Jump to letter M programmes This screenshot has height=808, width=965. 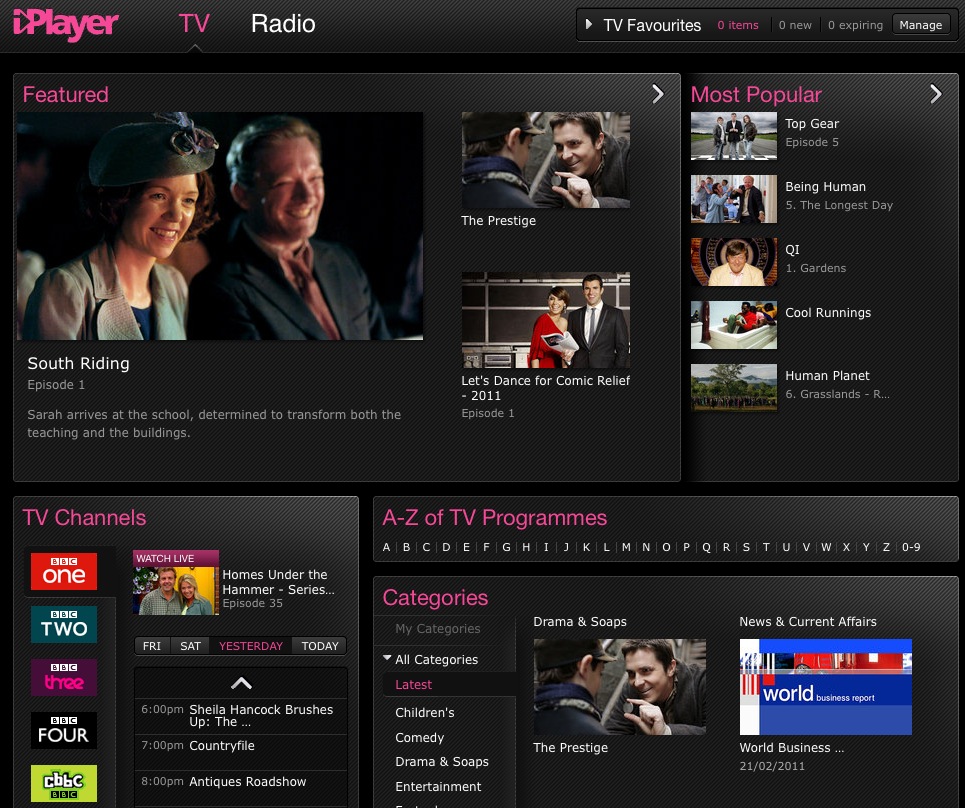pyautogui.click(x=626, y=547)
